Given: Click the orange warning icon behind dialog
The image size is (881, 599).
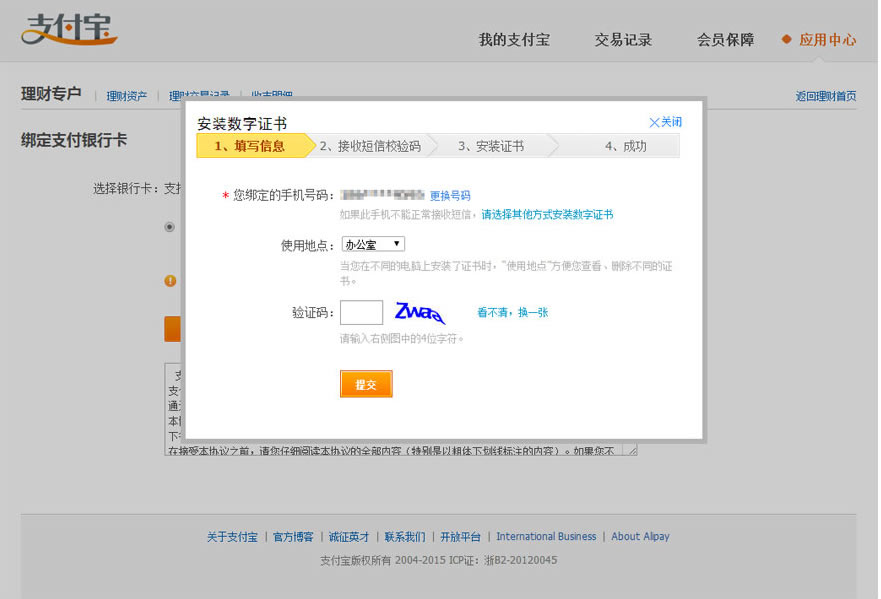Looking at the screenshot, I should point(170,281).
